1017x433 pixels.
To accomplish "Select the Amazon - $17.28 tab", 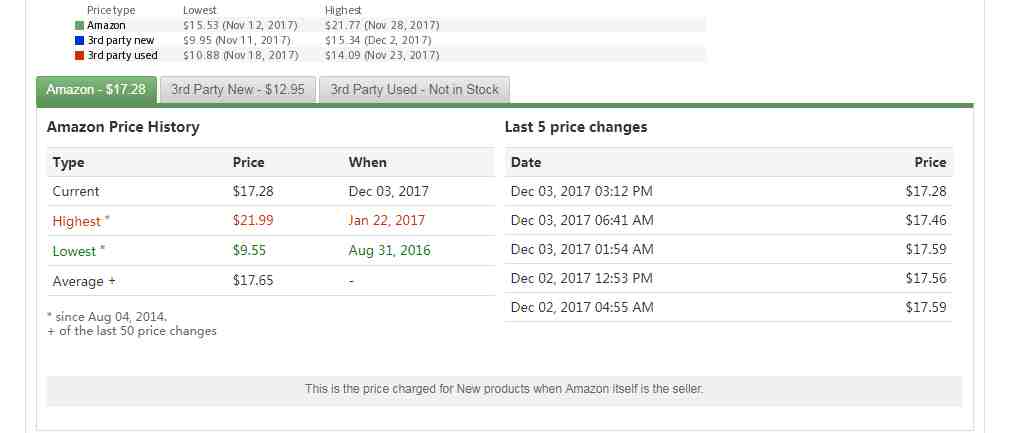I will (96, 89).
